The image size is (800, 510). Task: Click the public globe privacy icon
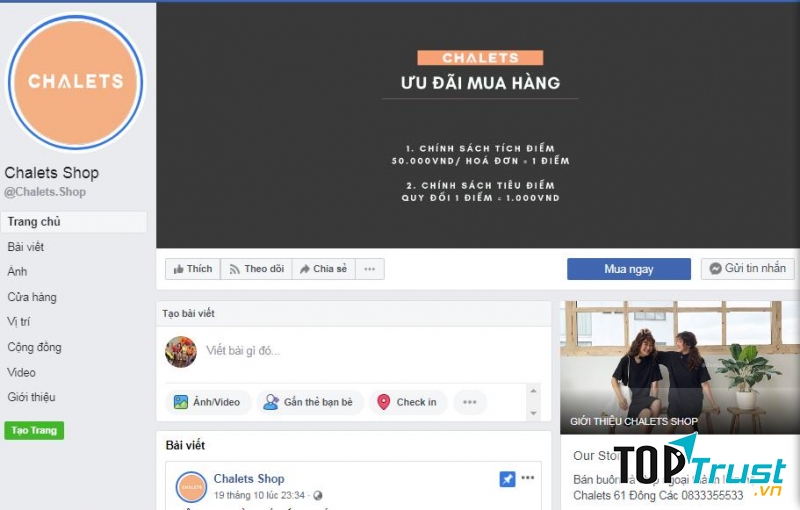click(x=318, y=495)
